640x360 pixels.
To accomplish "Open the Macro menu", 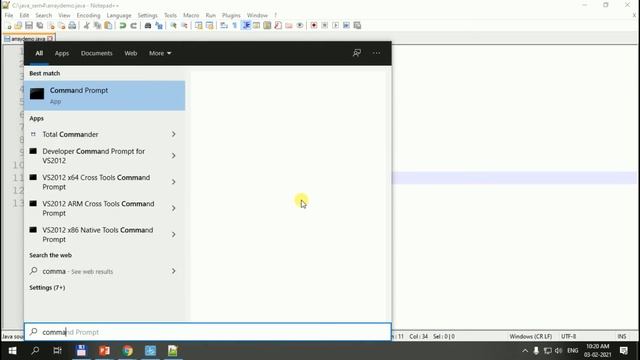I will pos(191,15).
